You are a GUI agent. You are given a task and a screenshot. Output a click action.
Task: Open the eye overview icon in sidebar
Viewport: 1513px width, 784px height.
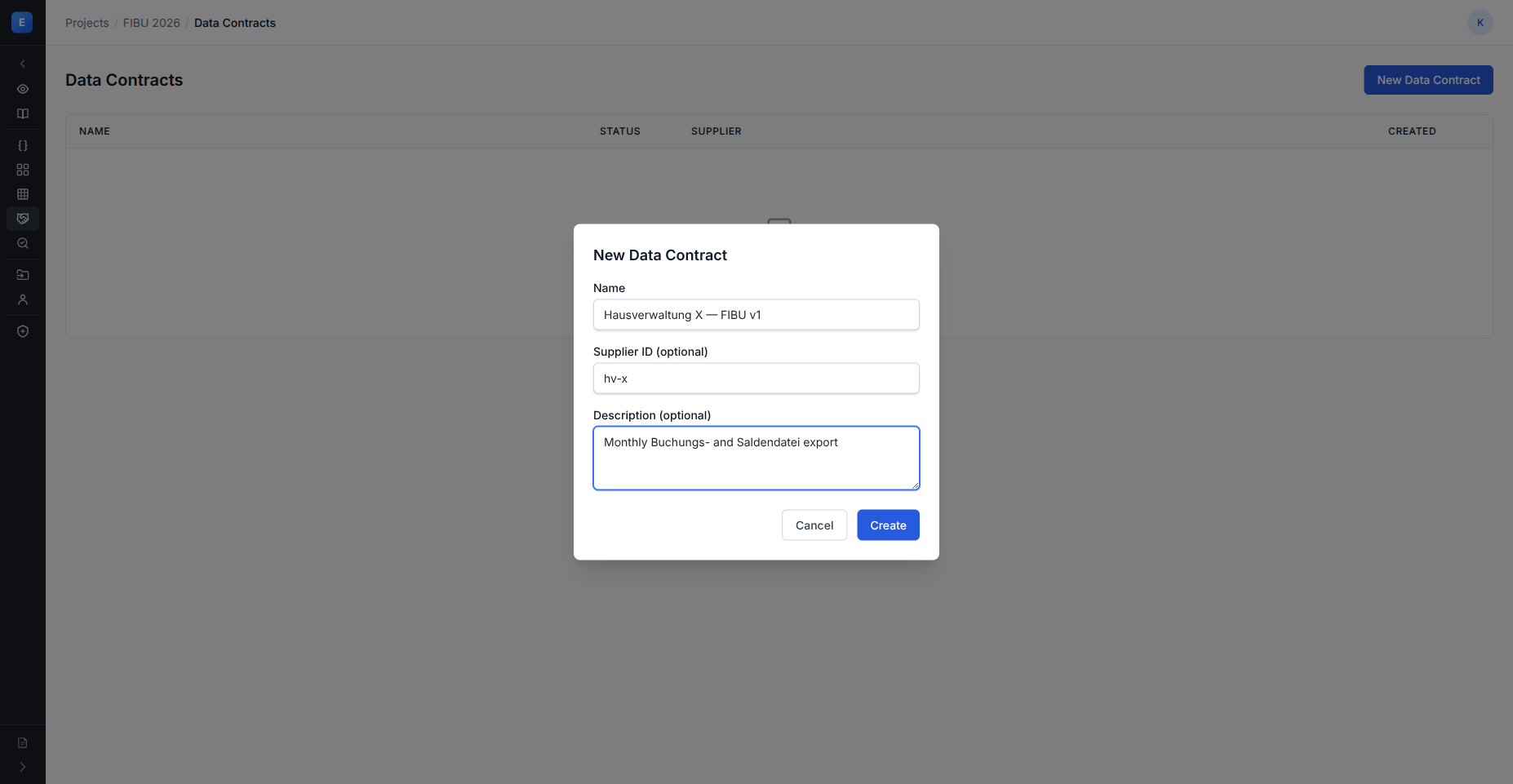(23, 89)
